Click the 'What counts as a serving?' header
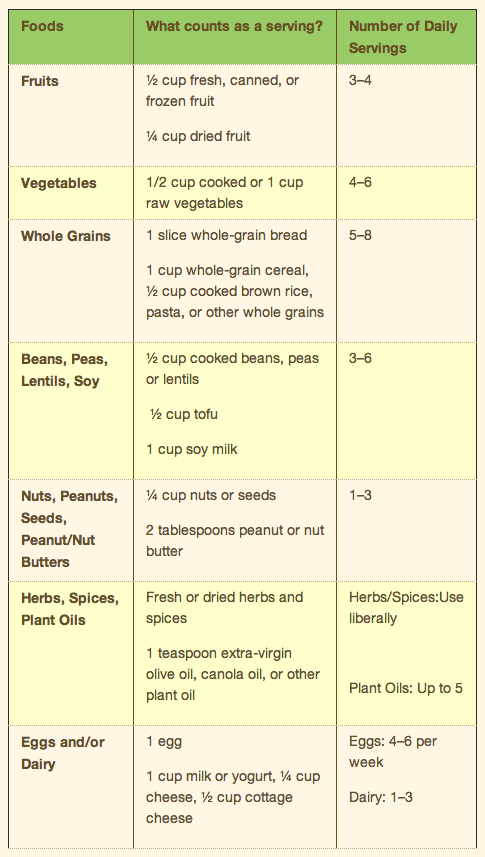 pos(234,26)
